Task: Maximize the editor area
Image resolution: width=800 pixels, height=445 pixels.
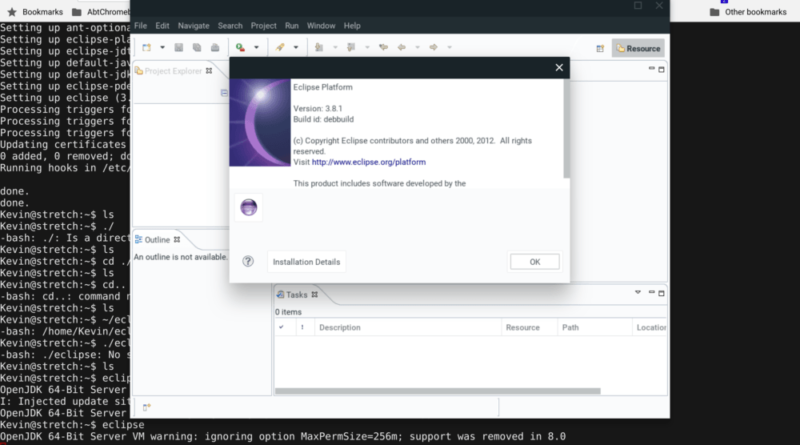Action: coord(662,69)
